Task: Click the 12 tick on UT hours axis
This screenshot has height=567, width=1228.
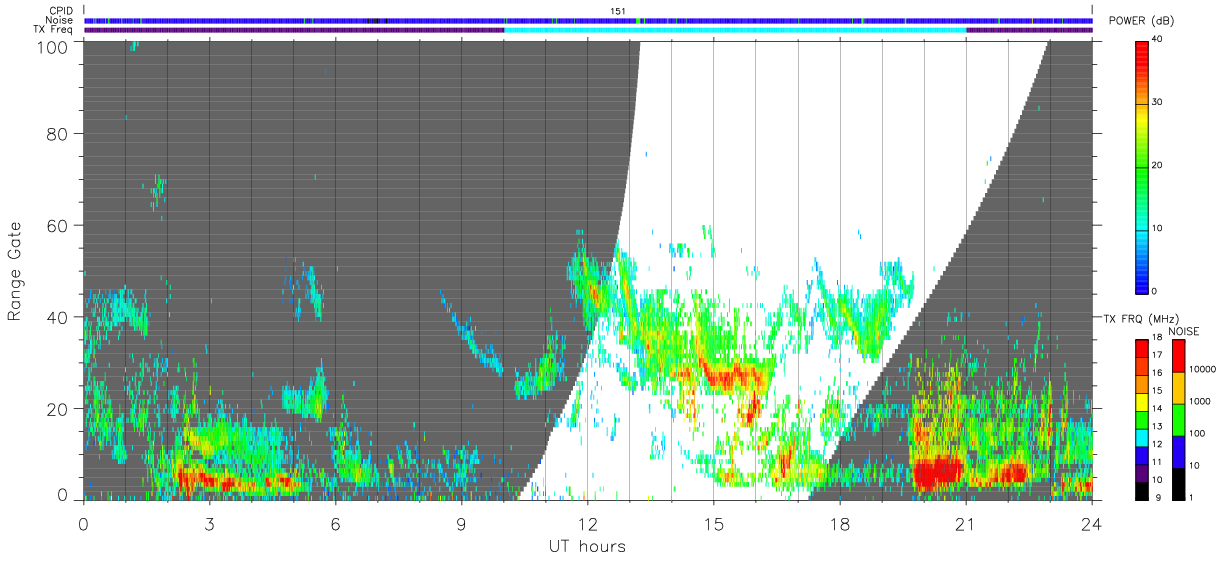Action: click(587, 524)
